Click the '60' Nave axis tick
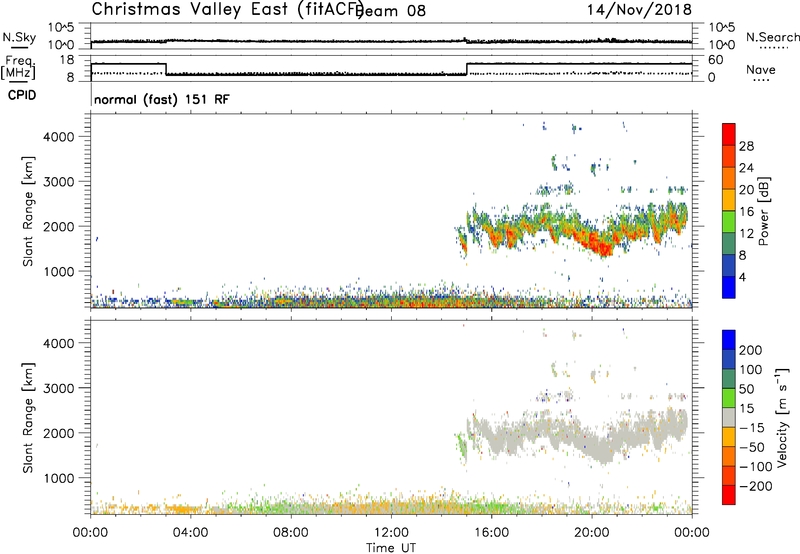The height and width of the screenshot is (554, 800). point(716,60)
